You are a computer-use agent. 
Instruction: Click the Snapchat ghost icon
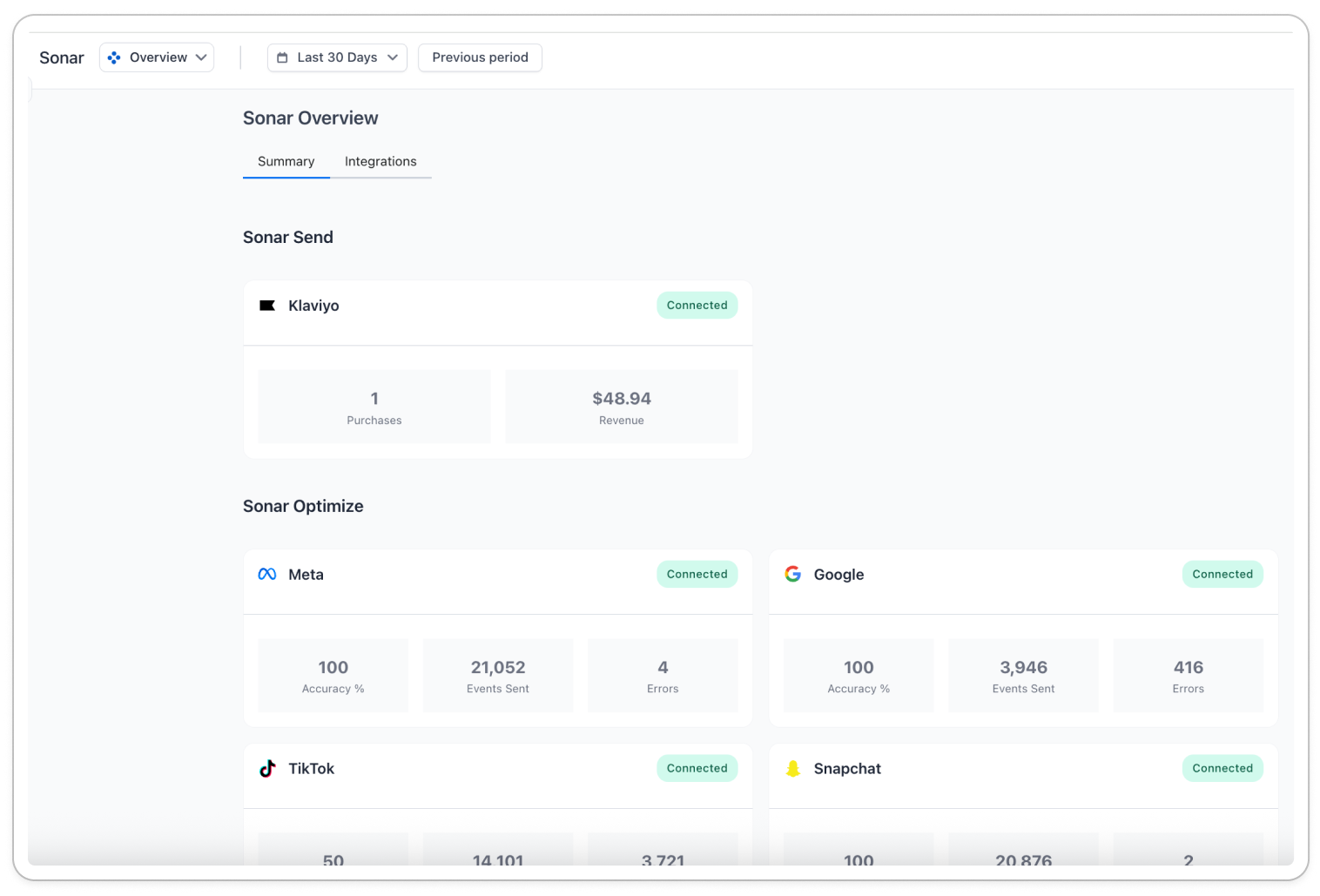(x=793, y=769)
